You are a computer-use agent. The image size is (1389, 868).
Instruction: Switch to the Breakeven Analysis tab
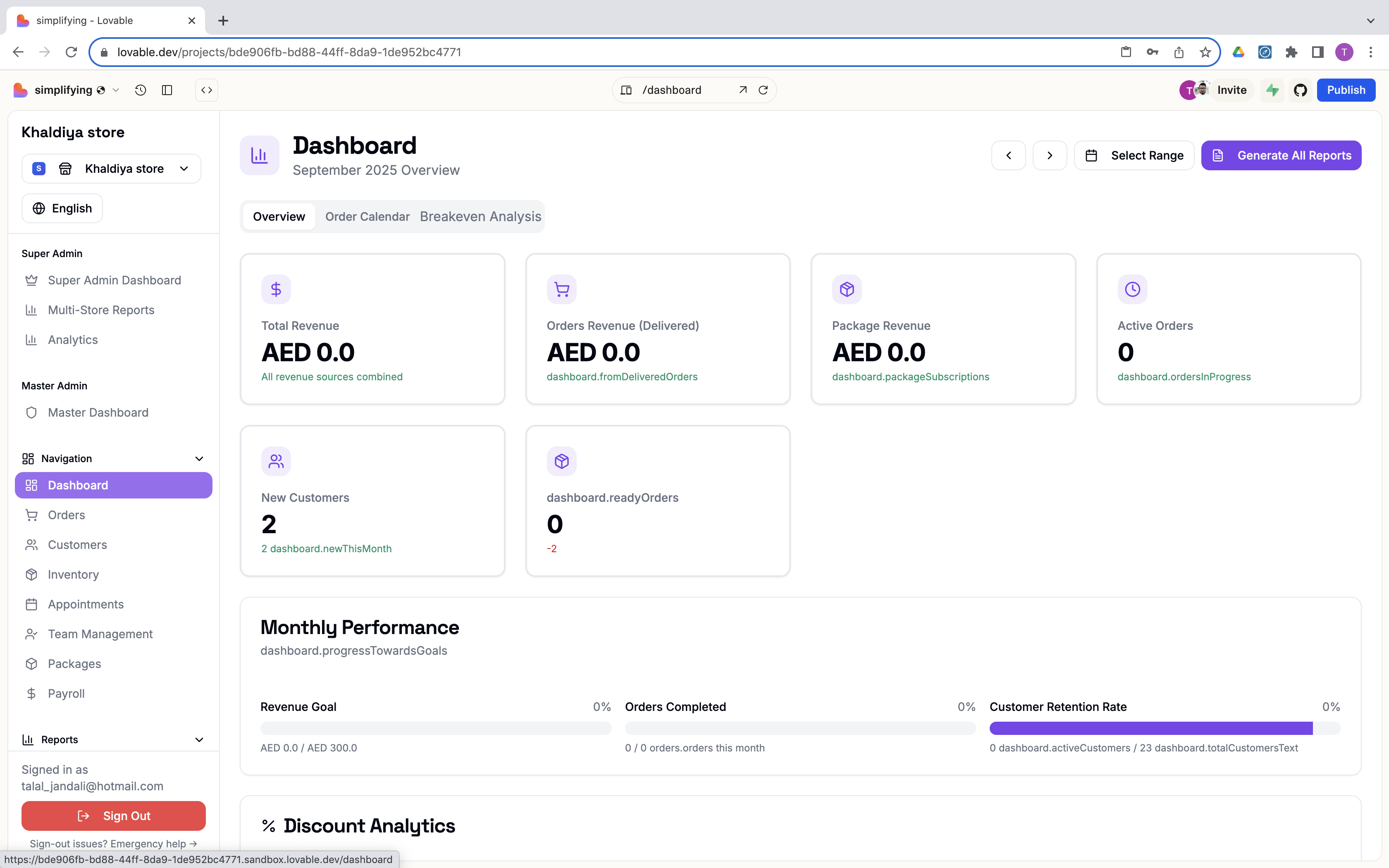480,217
